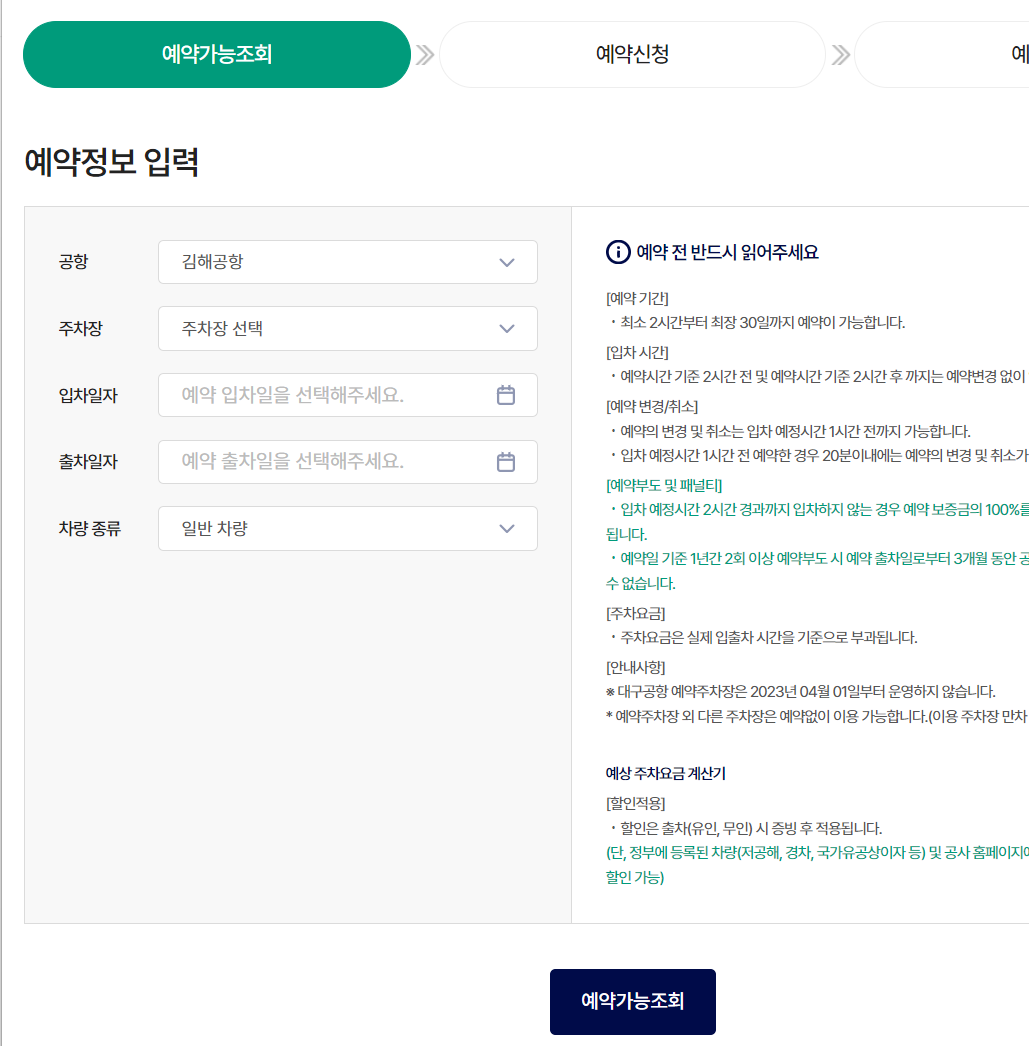Select the 예약가능조회 step tab
The image size is (1029, 1046).
coord(217,54)
